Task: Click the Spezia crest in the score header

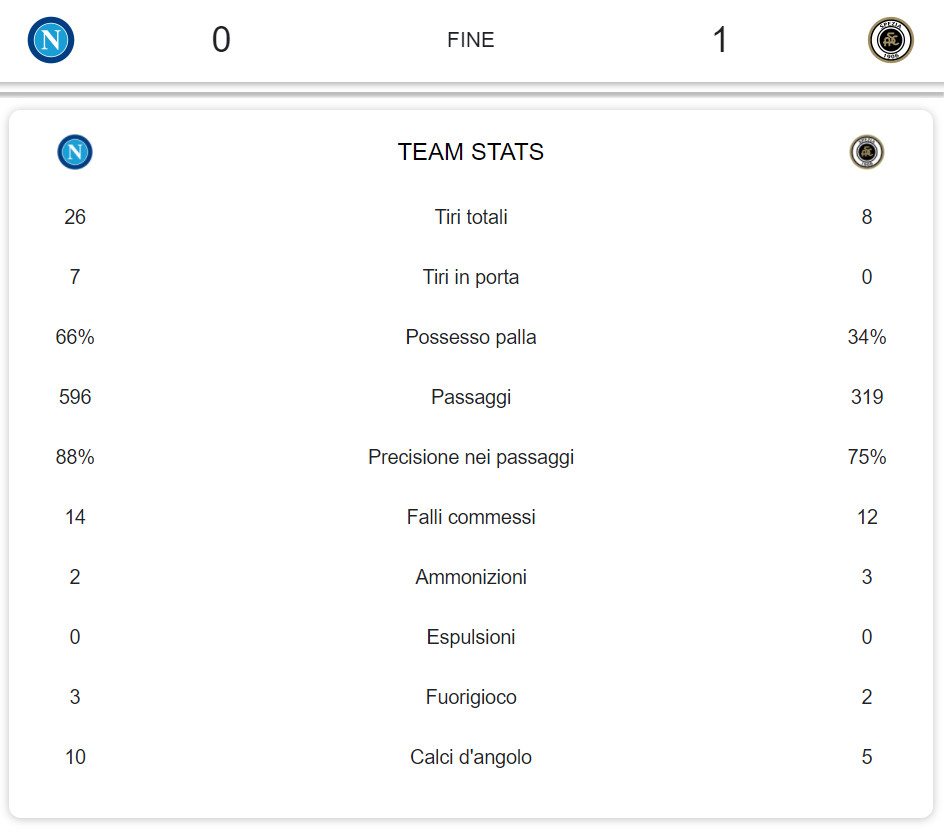Action: [890, 40]
